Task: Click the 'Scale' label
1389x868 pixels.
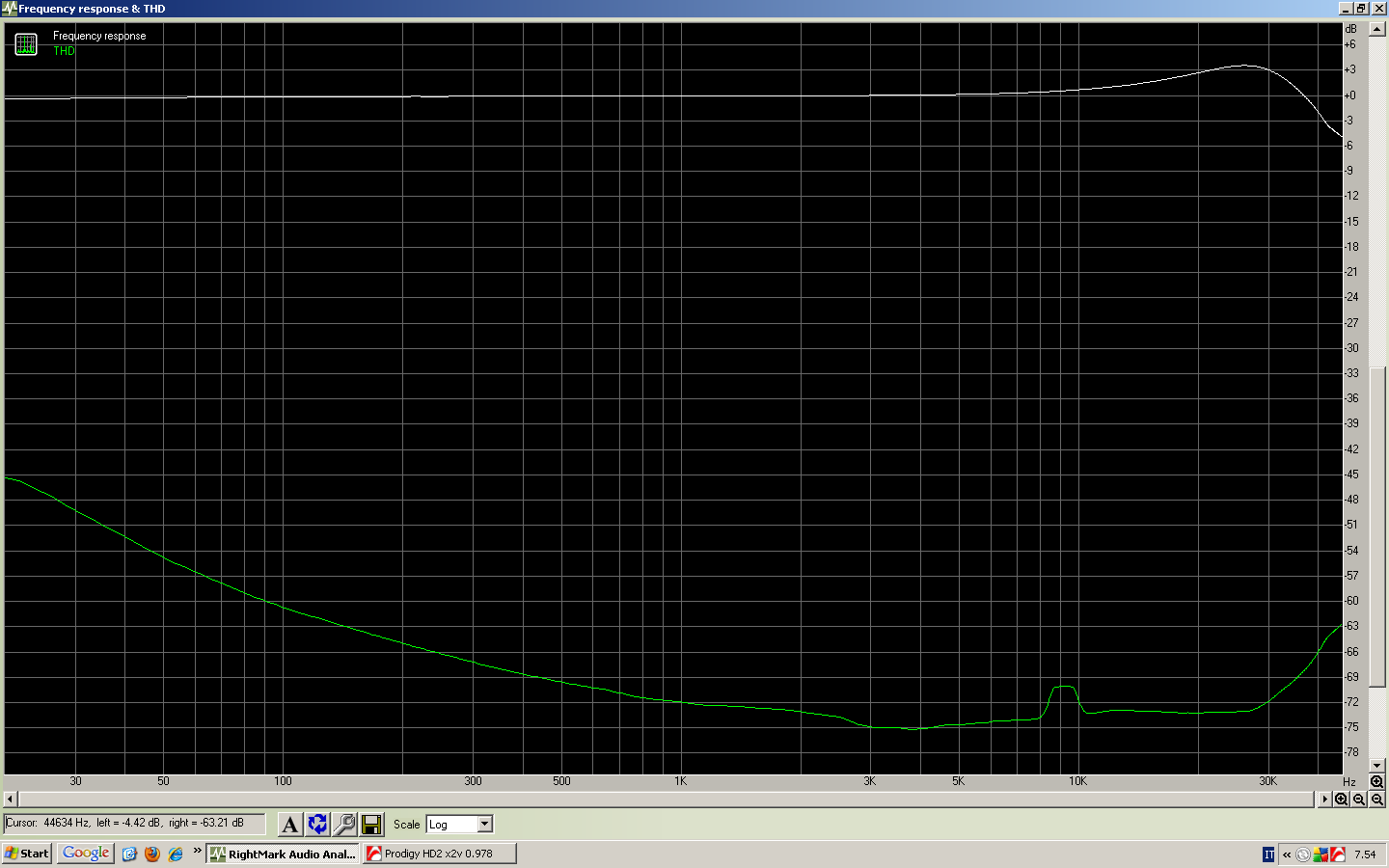Action: tap(406, 825)
